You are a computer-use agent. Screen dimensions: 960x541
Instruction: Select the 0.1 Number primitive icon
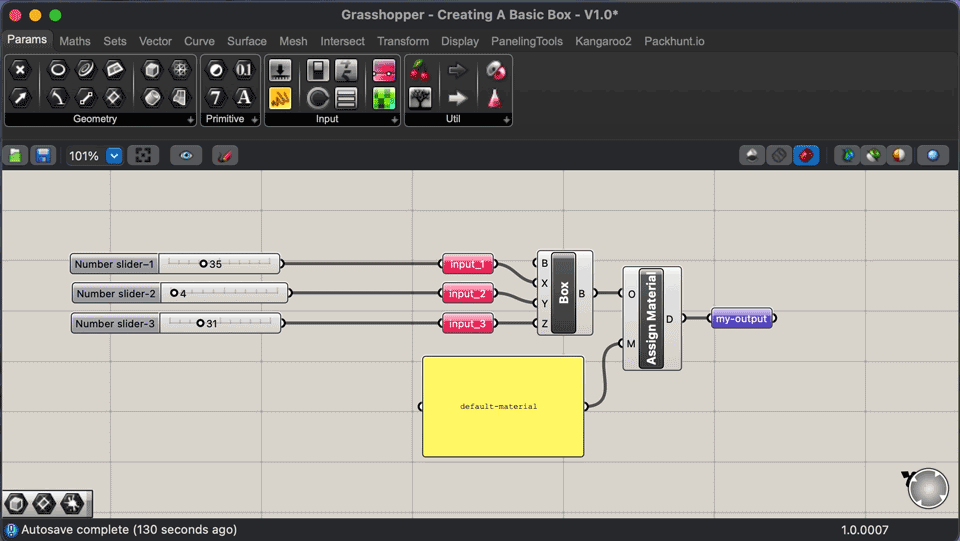[x=244, y=70]
